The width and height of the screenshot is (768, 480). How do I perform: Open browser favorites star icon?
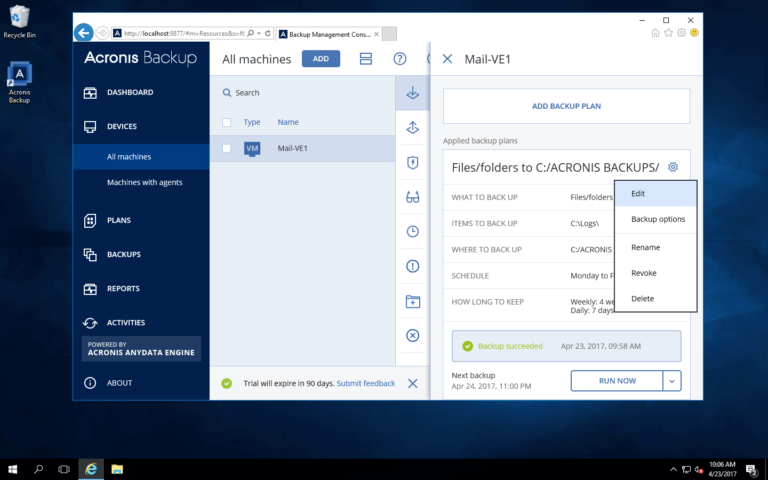pyautogui.click(x=668, y=33)
